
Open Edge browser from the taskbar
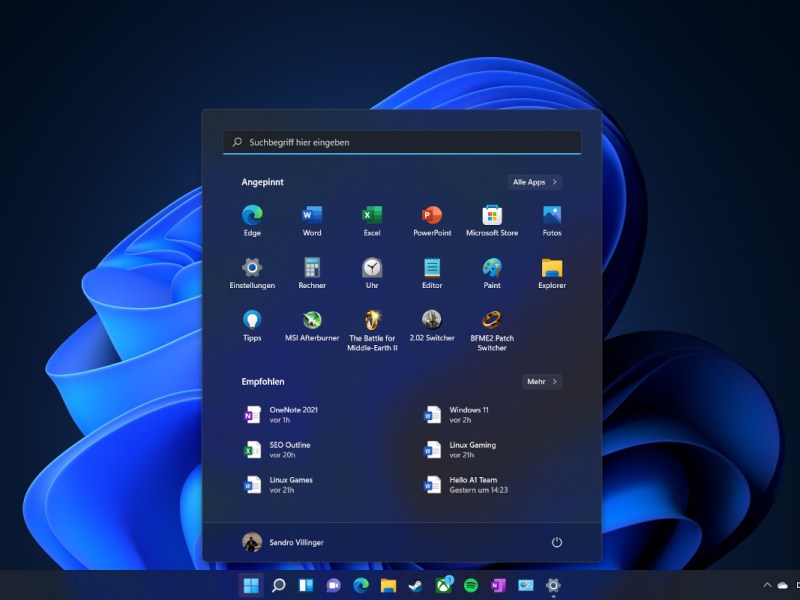coord(361,585)
